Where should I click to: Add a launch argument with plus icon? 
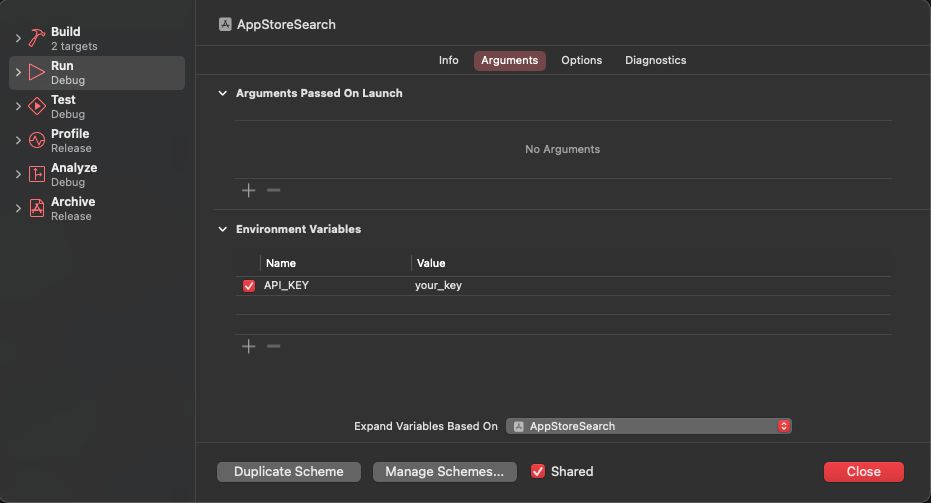(x=249, y=190)
